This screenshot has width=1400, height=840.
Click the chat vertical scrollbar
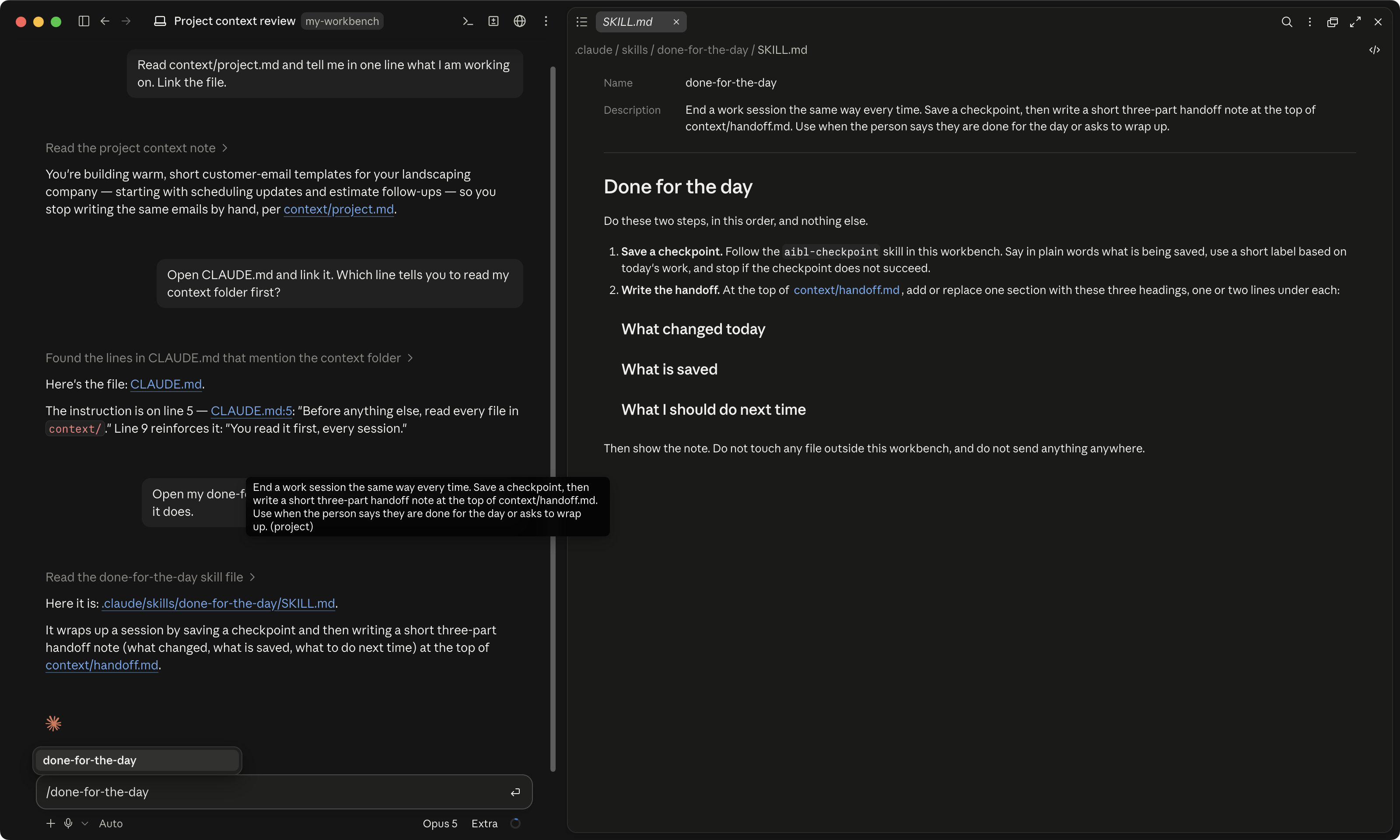tap(553, 419)
